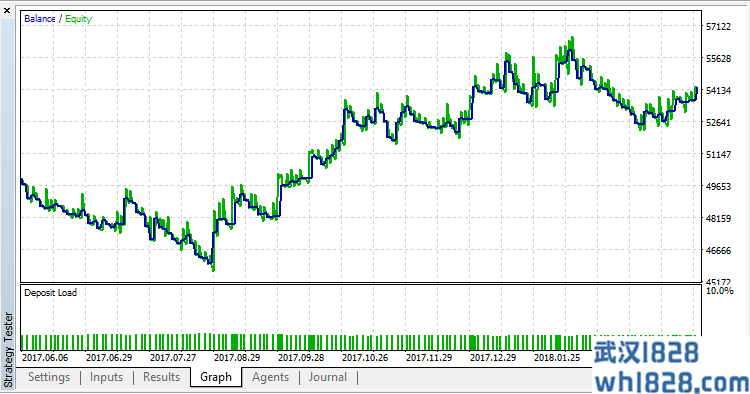Click the 2017.08.29 date label
Image resolution: width=750 pixels, height=394 pixels.
(237, 358)
